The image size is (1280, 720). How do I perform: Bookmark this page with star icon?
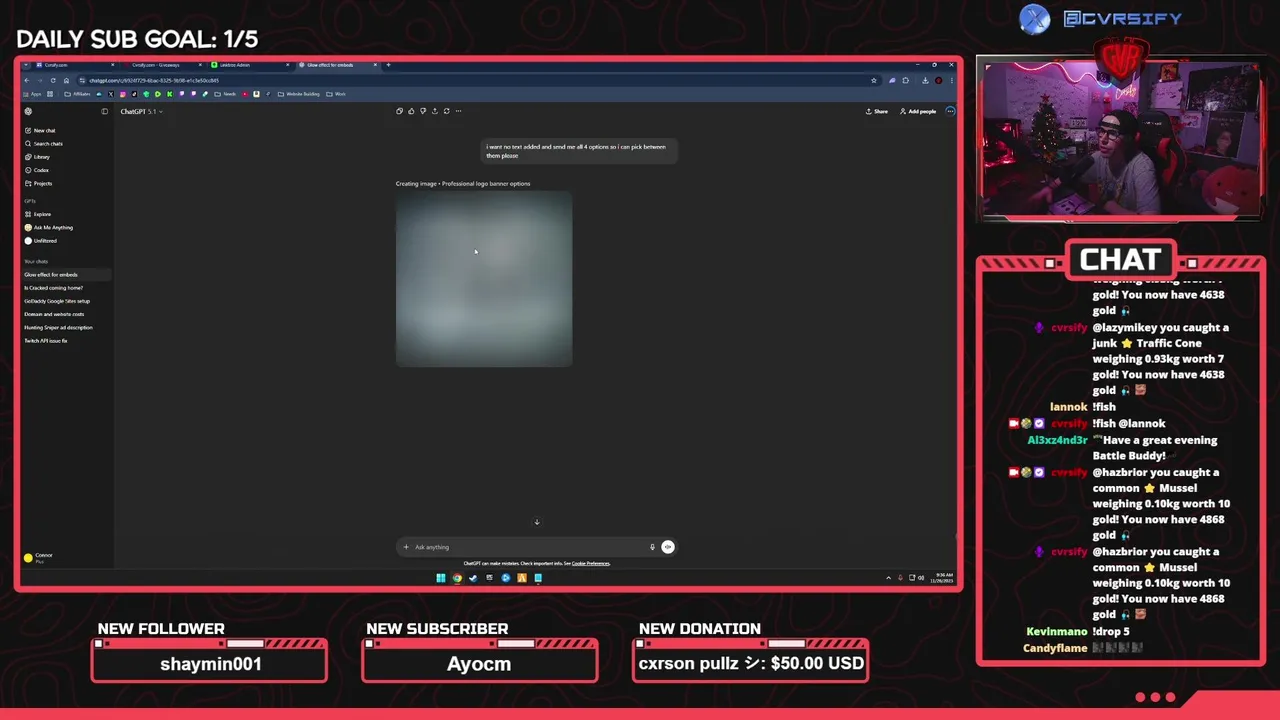pos(873,80)
